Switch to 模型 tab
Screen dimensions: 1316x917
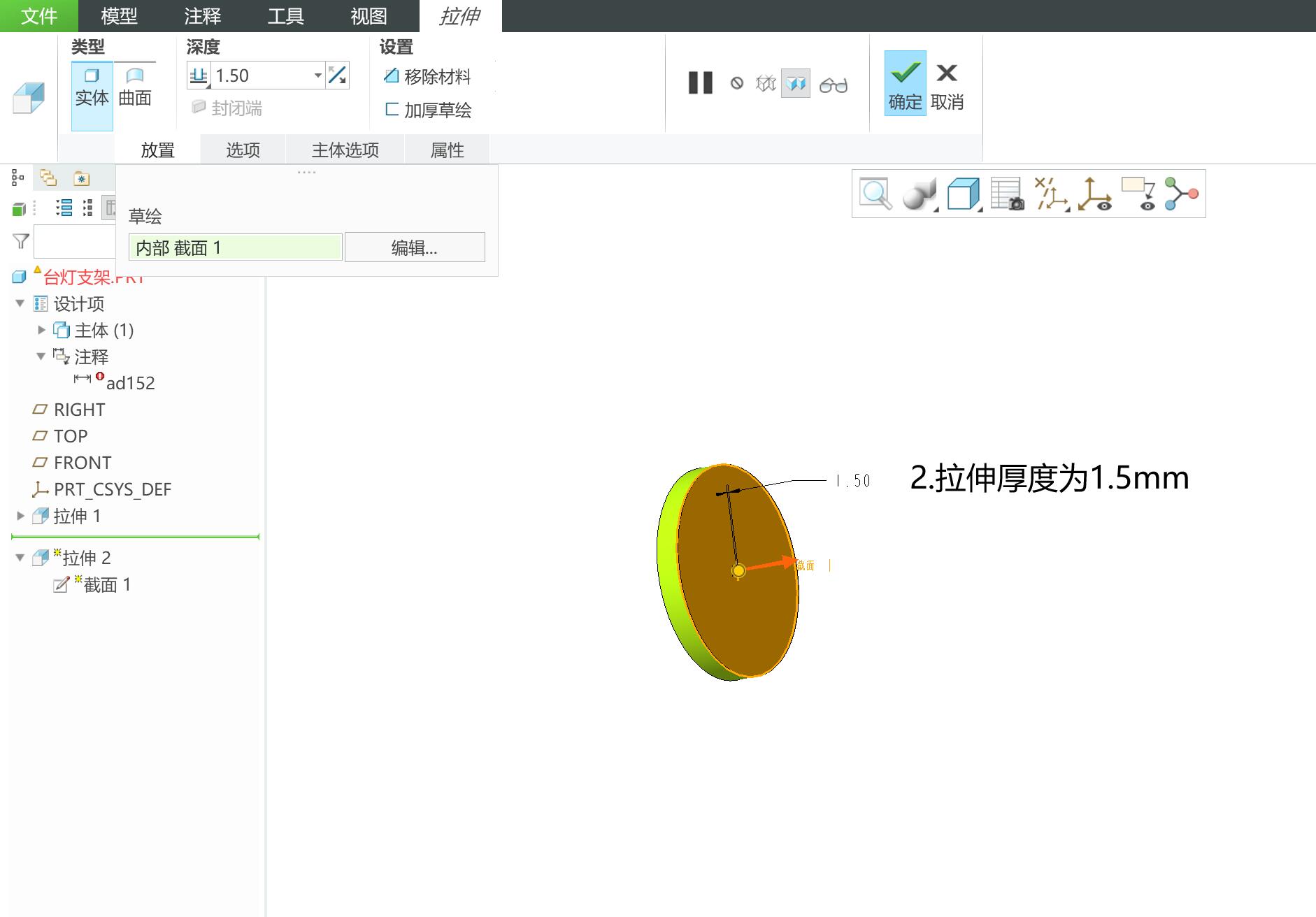[x=119, y=16]
